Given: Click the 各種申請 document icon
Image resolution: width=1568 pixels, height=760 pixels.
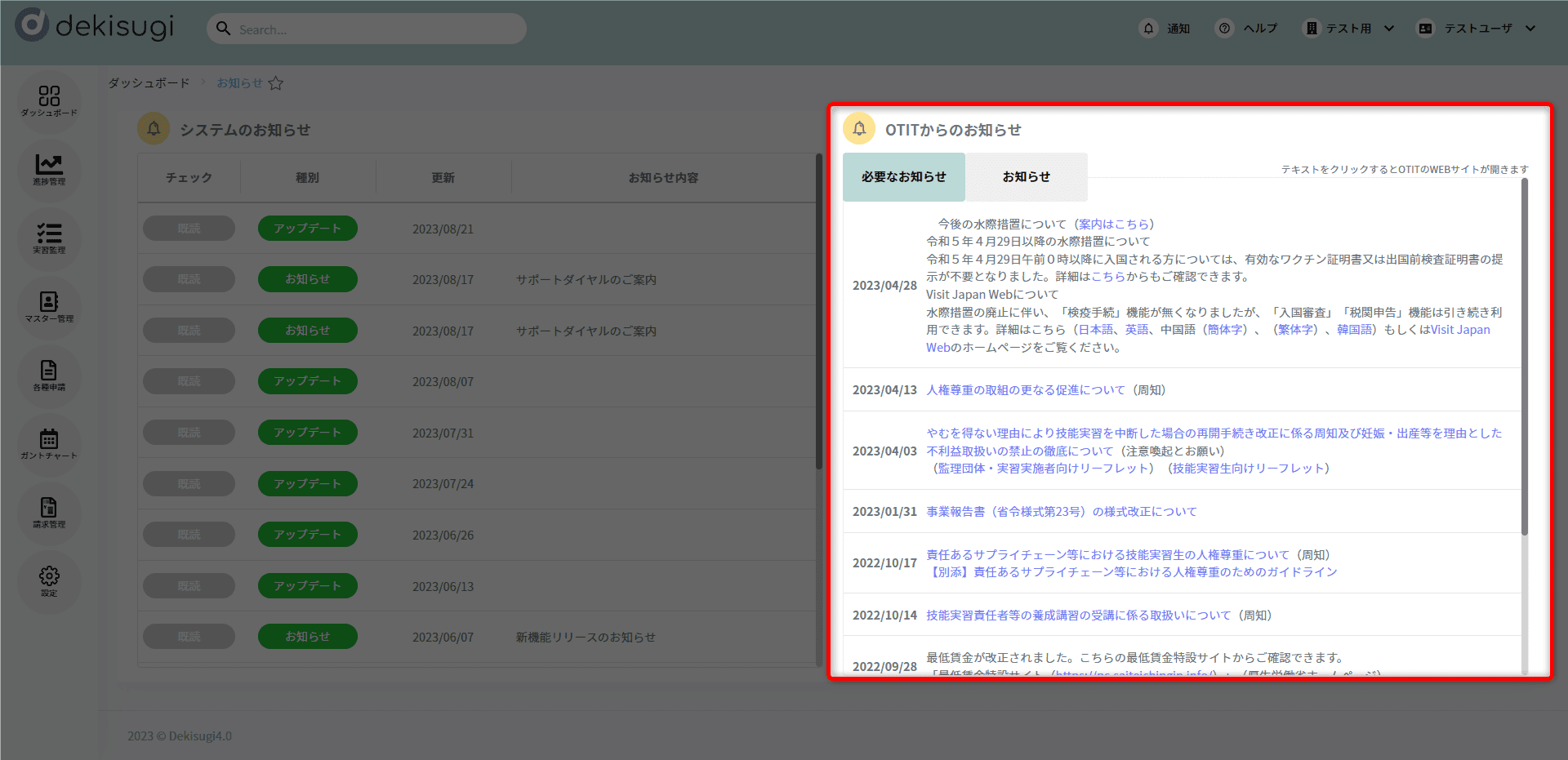Looking at the screenshot, I should click(49, 375).
